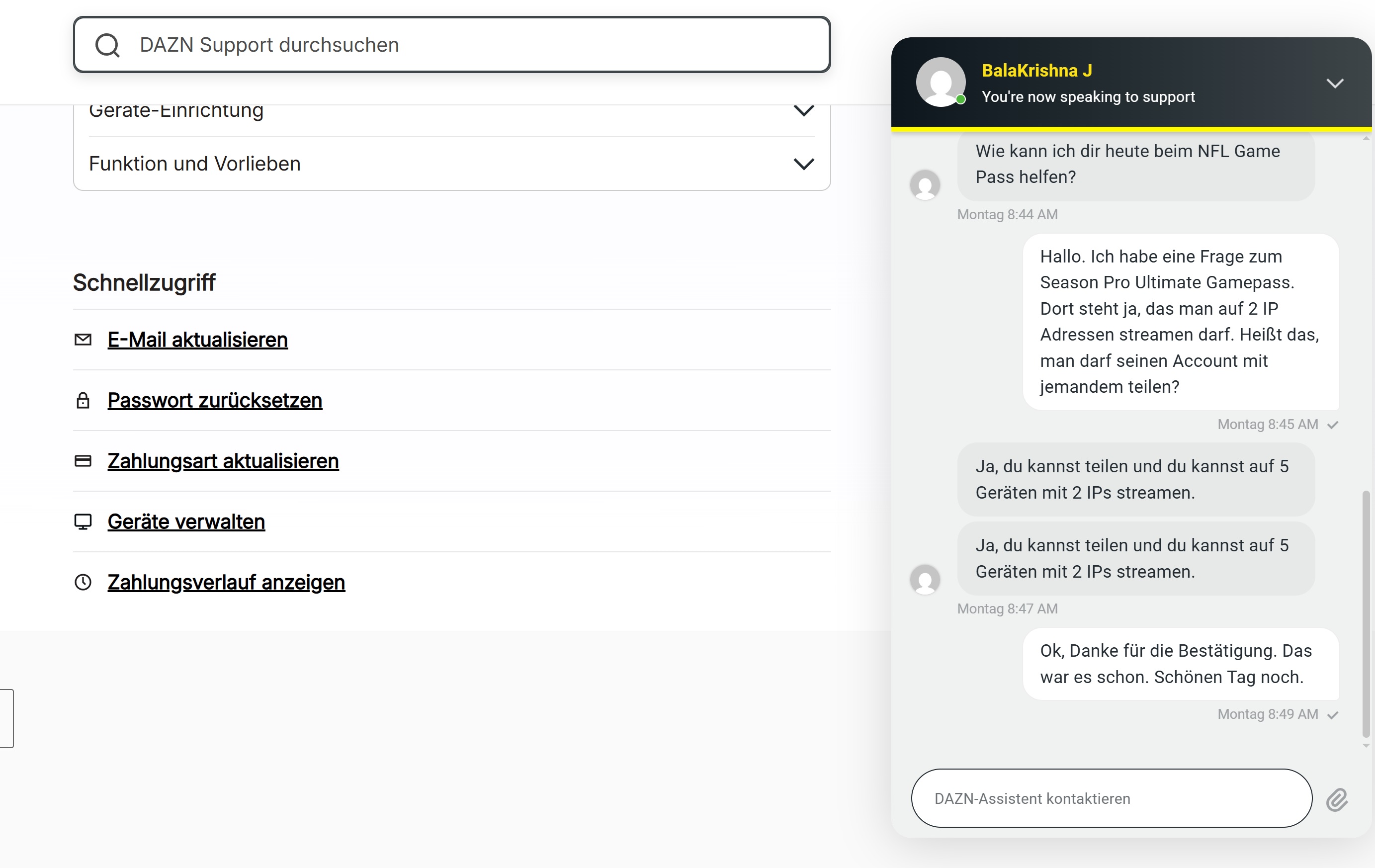Expand the Funktion und Vorlieben section

click(803, 165)
